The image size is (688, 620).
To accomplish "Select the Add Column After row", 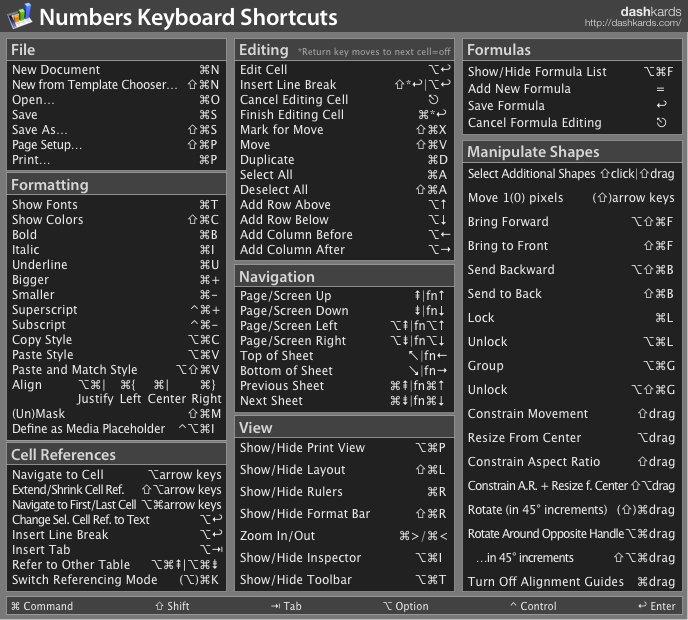I will (x=344, y=250).
